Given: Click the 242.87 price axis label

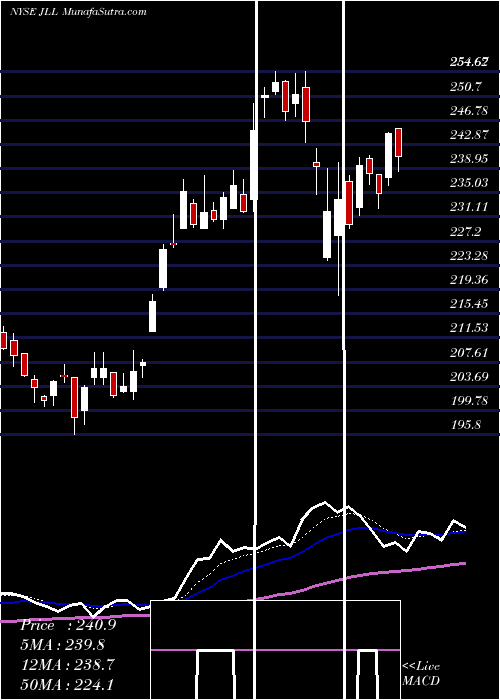Looking at the screenshot, I should (468, 135).
